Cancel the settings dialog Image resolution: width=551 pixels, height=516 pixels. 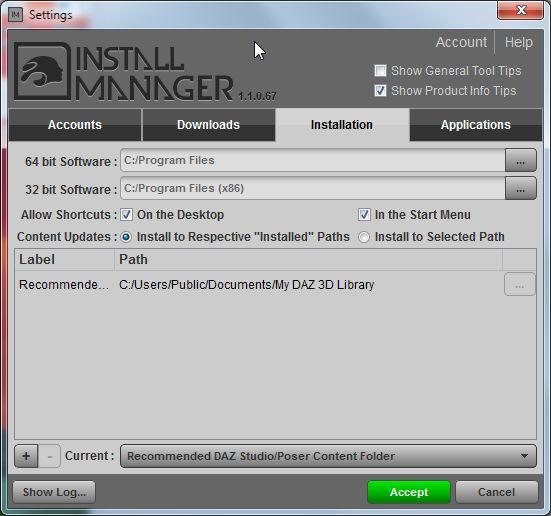497,492
